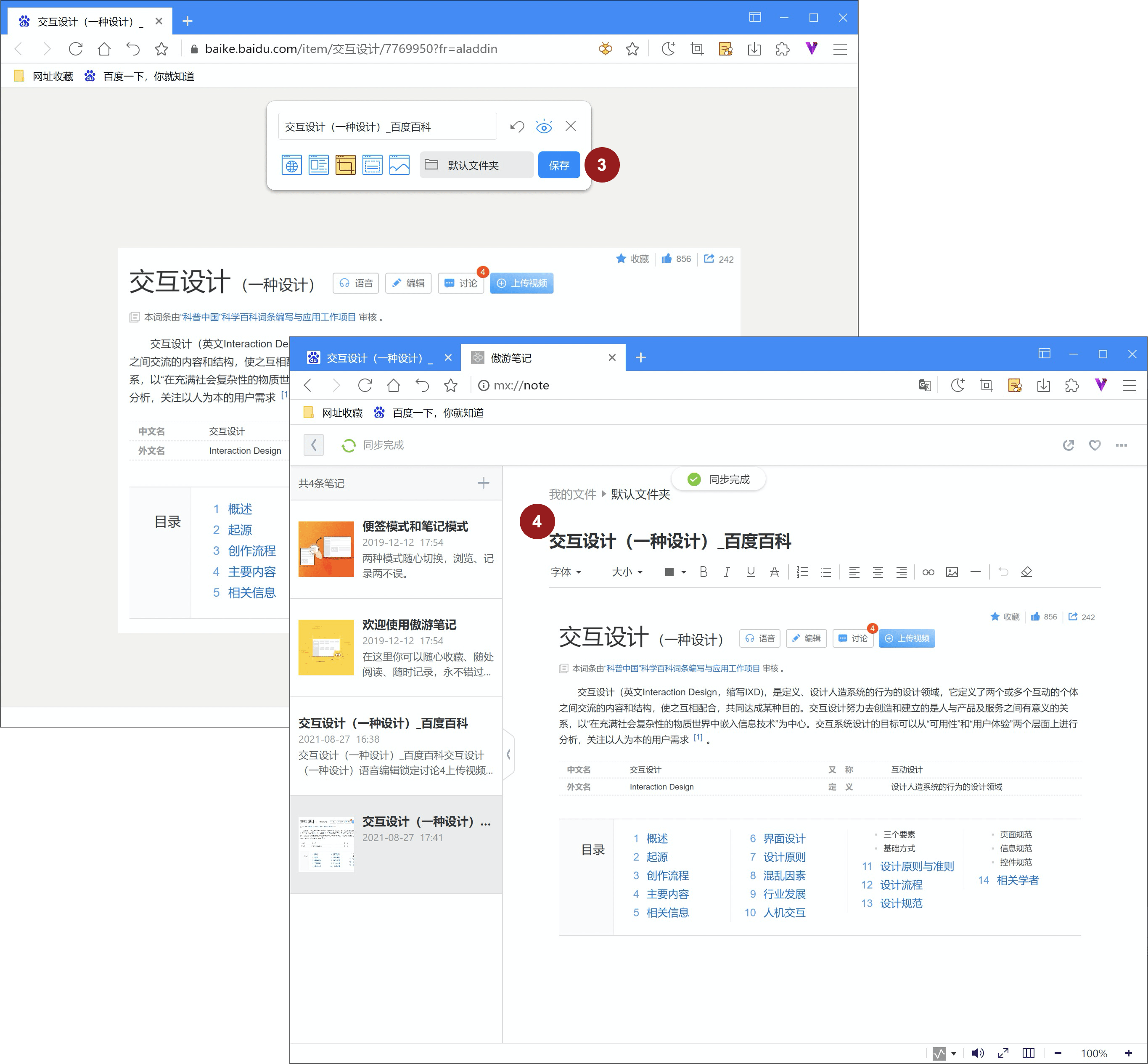1148x1064 pixels.
Task: Click translate icon in front window toolbar
Action: pos(925,385)
